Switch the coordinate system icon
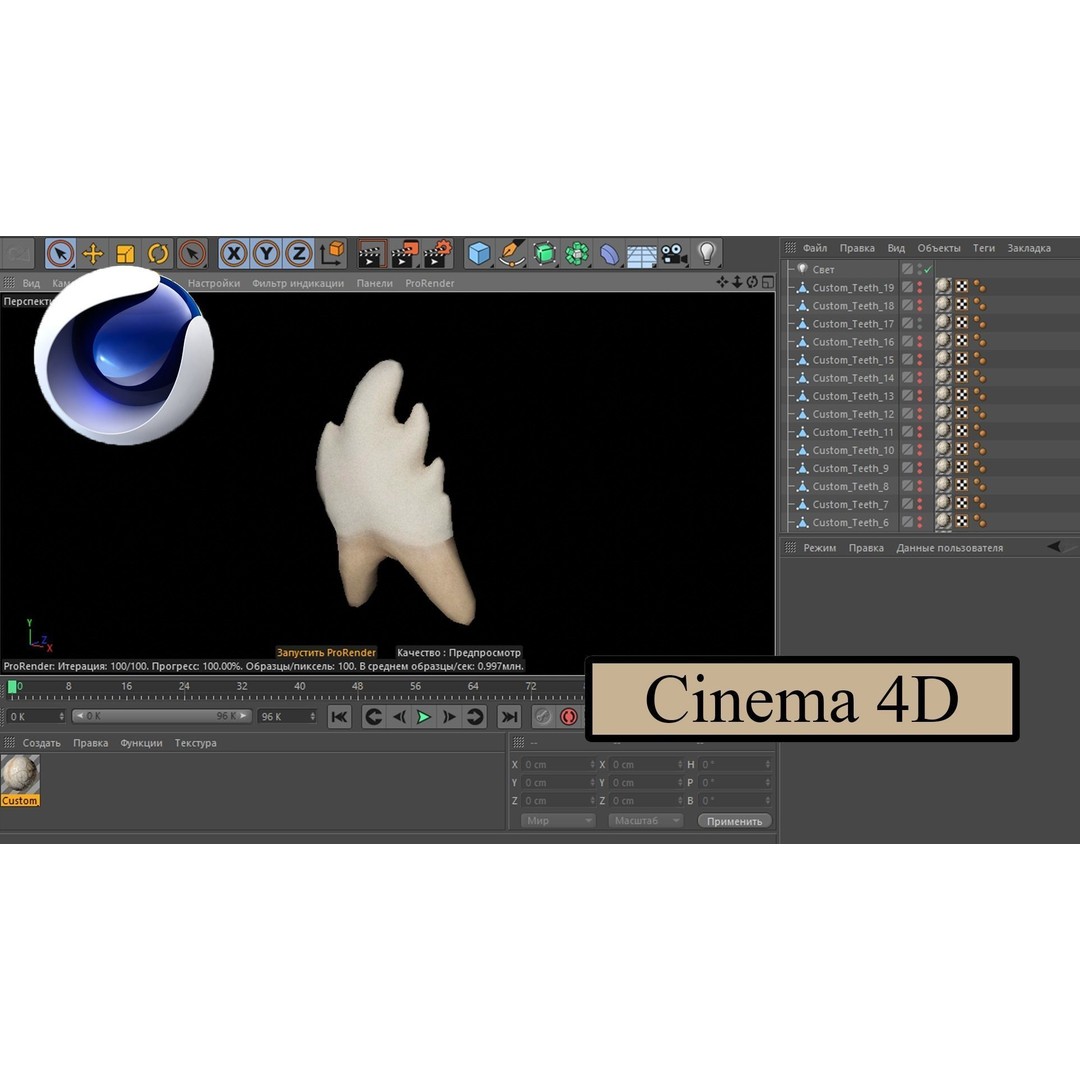Screen dimensions: 1080x1080 tap(332, 253)
